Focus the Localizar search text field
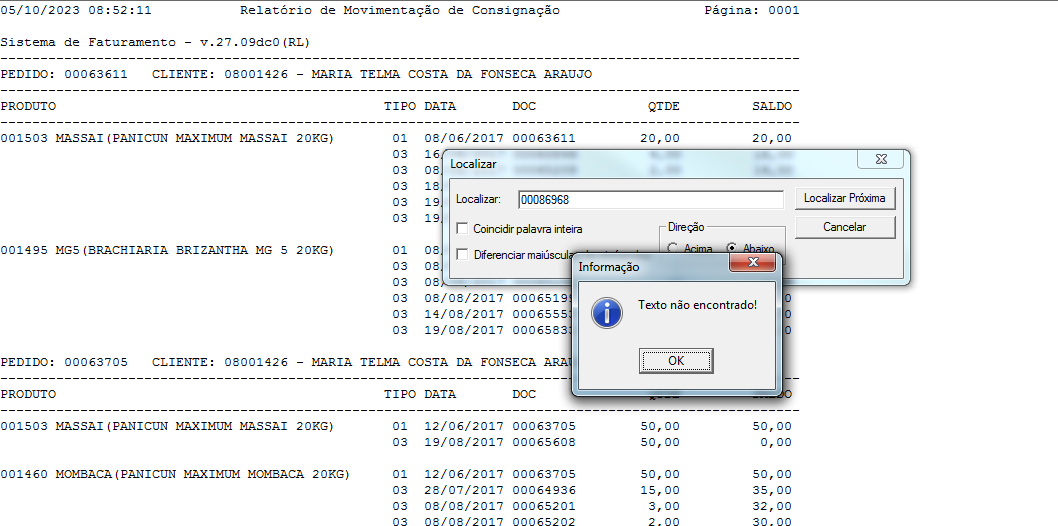The image size is (1058, 526). [651, 200]
